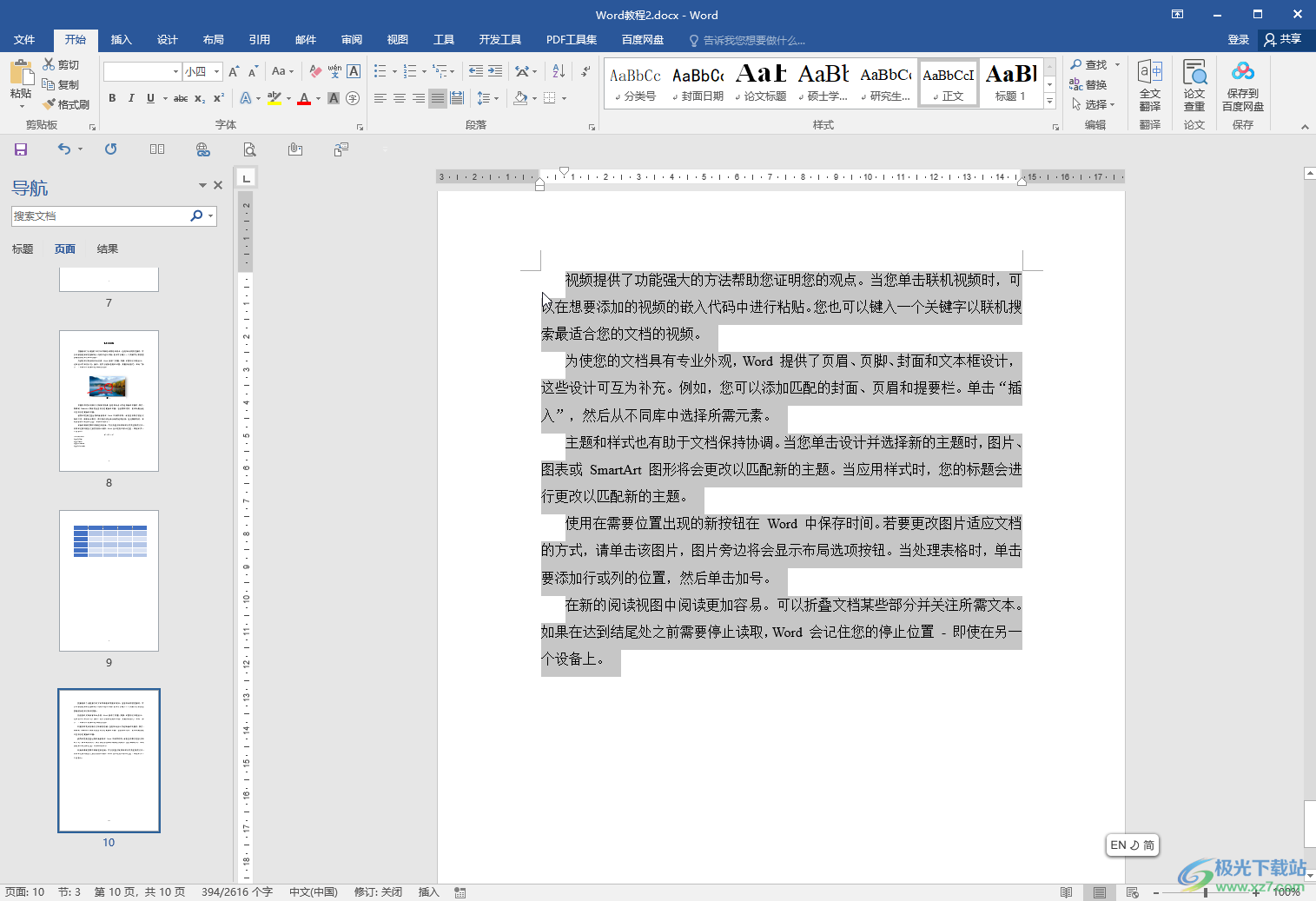1316x901 pixels.
Task: Open the font size (小四) dropdown
Action: pos(217,71)
